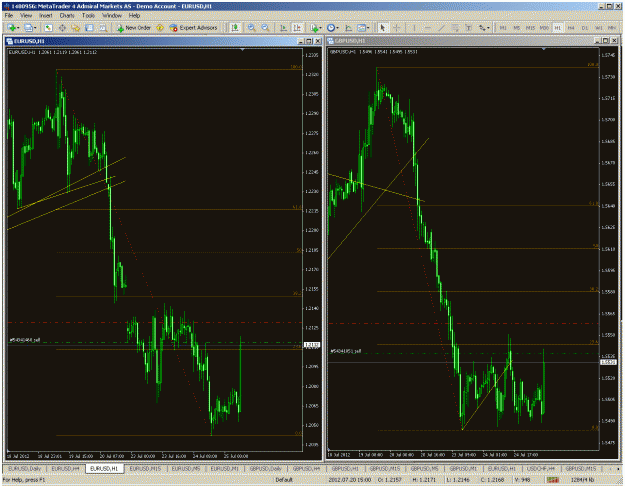The height and width of the screenshot is (486, 625).
Task: Show the Data Window icon
Action: (x=62, y=28)
